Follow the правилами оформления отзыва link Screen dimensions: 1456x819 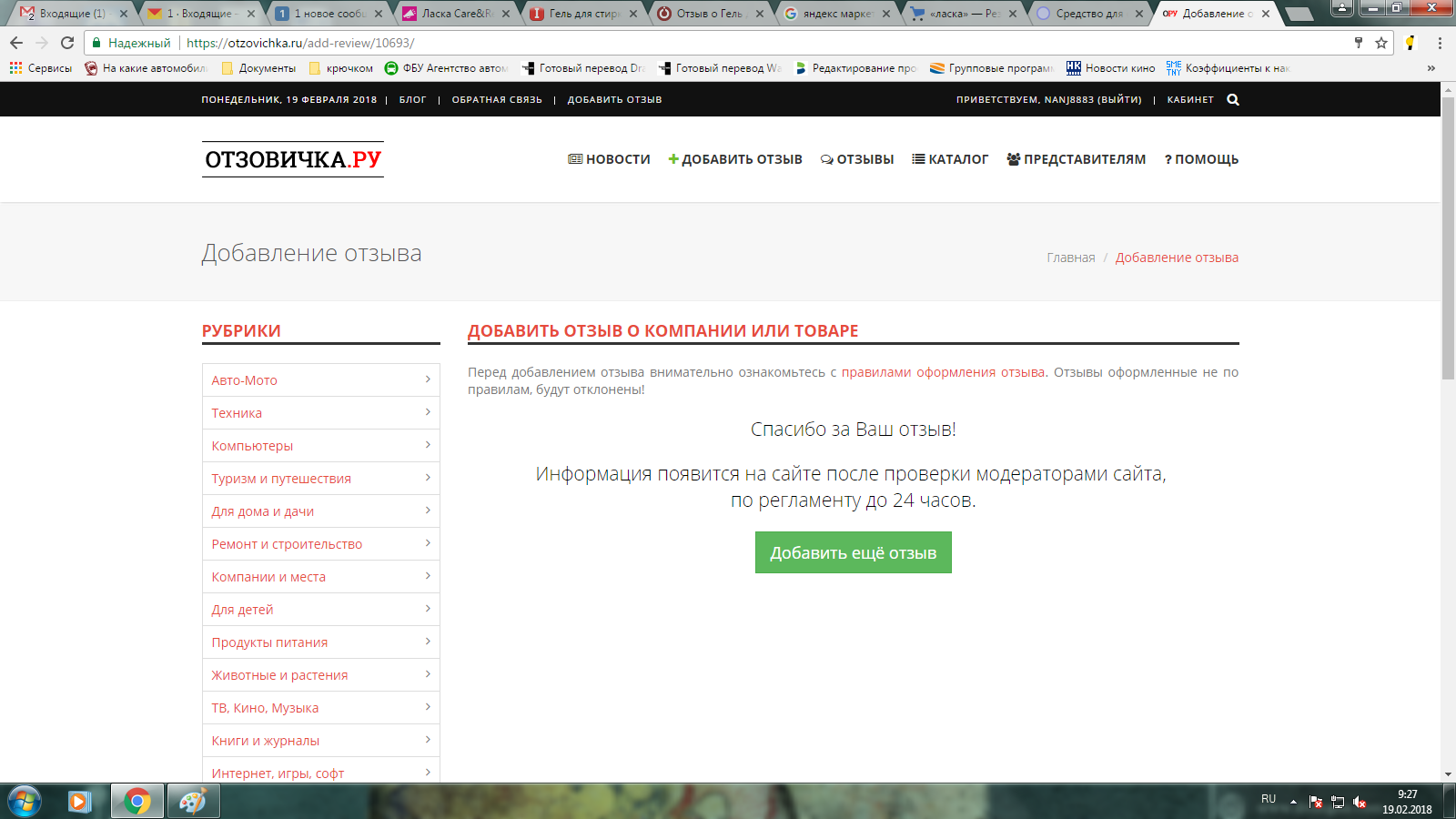tap(943, 372)
